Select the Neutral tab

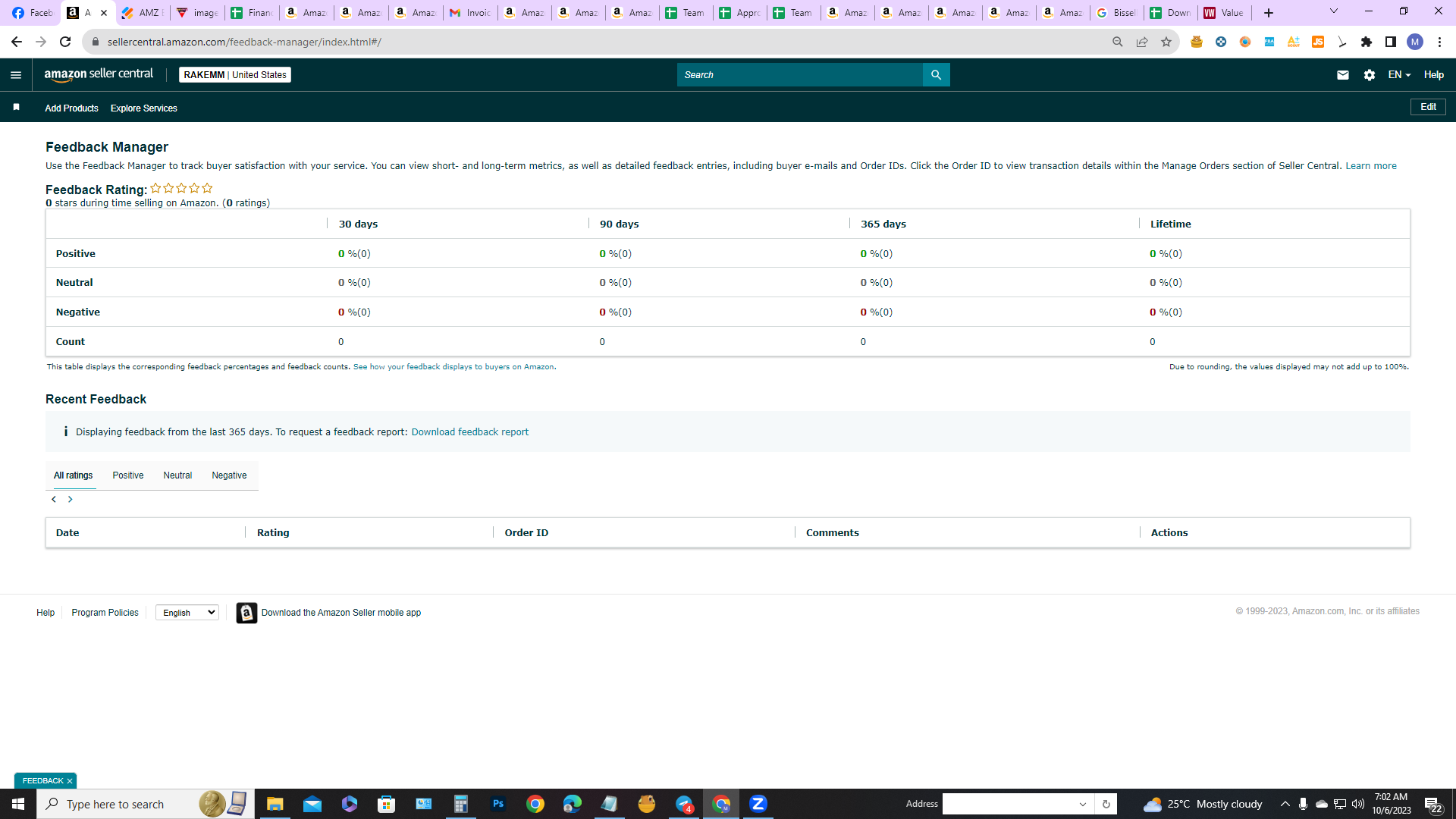tap(177, 475)
